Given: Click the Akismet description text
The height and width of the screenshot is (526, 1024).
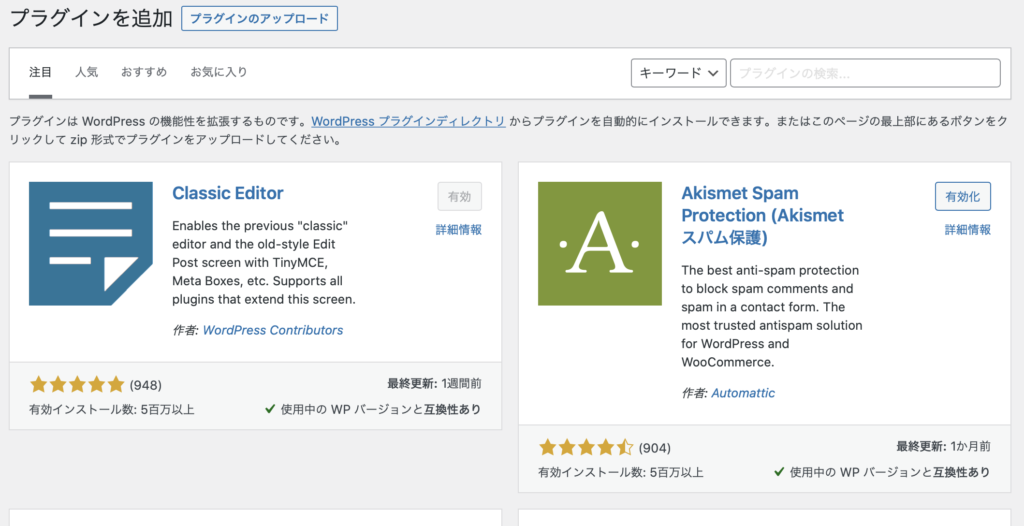Looking at the screenshot, I should pos(772,316).
